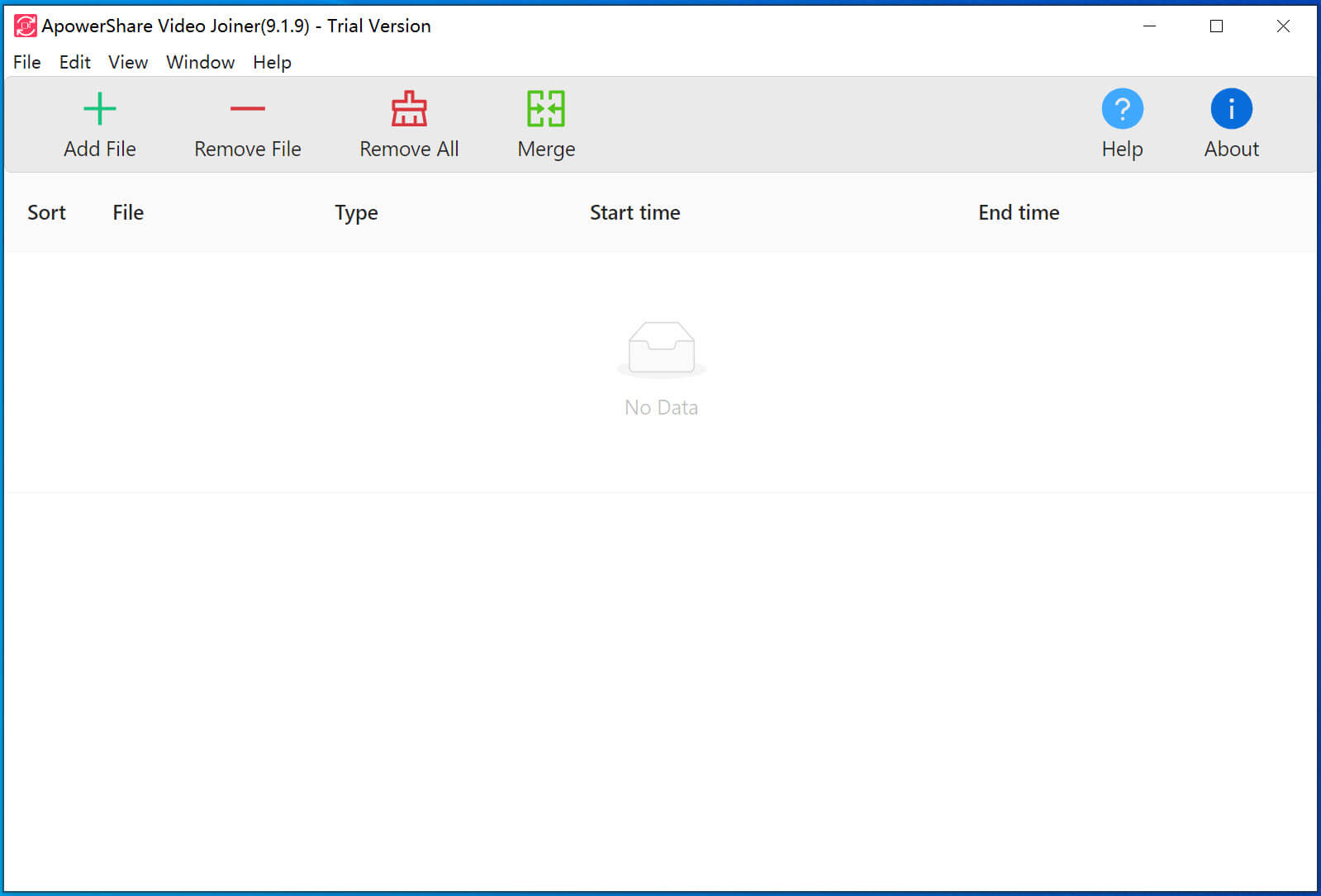Expand the View menu
Screen dimensions: 1321x896
coord(128,63)
